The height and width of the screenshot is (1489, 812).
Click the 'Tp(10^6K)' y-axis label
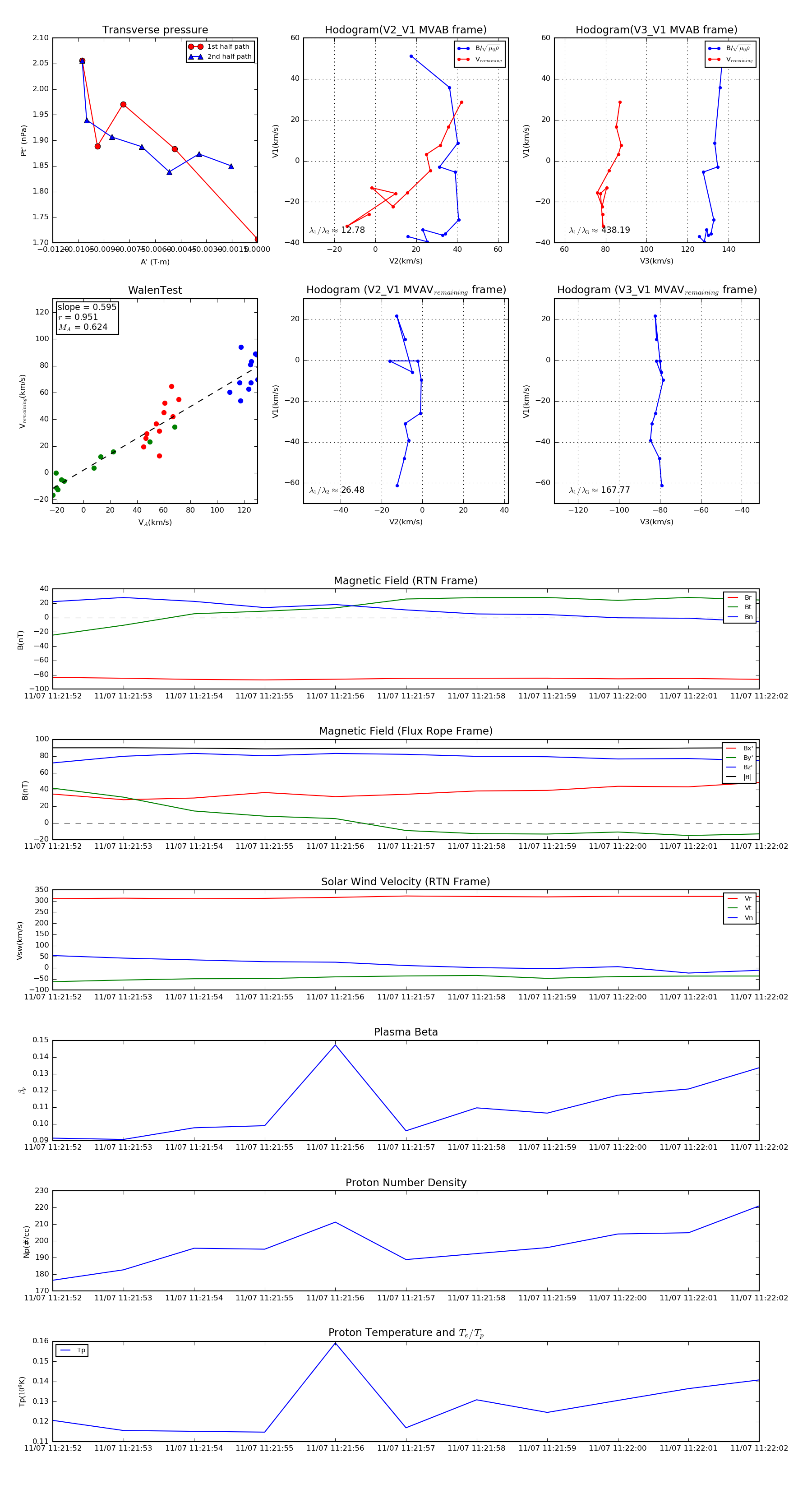coord(22,1392)
